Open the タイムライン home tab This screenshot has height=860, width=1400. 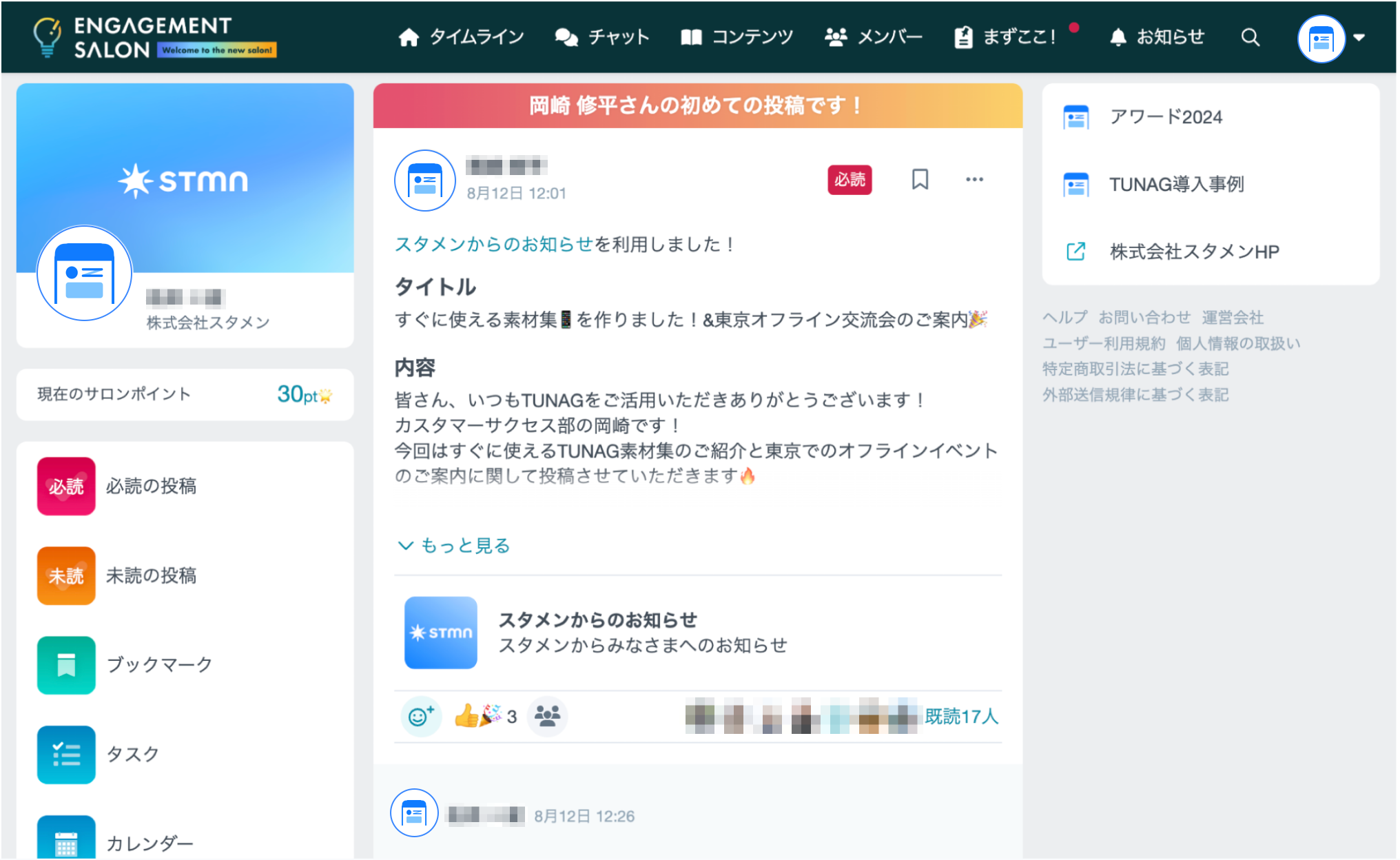click(x=462, y=37)
